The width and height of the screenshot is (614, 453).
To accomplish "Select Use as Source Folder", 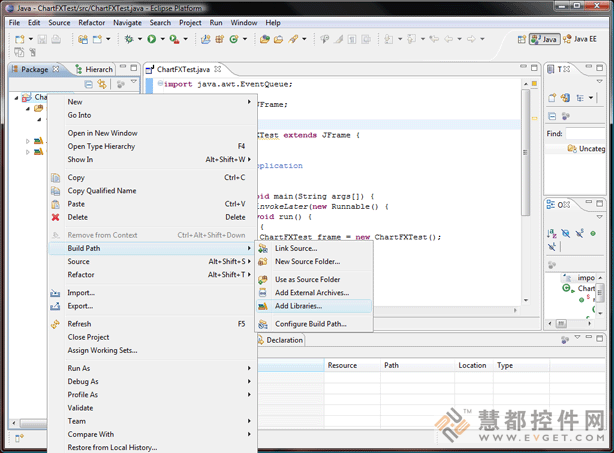I will [314, 280].
